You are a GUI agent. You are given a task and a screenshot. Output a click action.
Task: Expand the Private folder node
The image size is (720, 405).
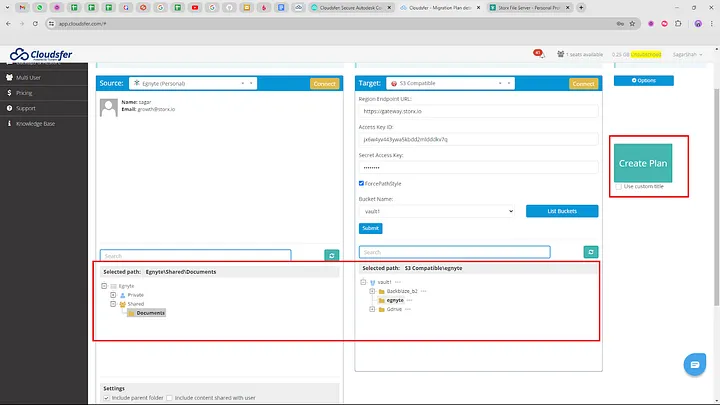113,295
